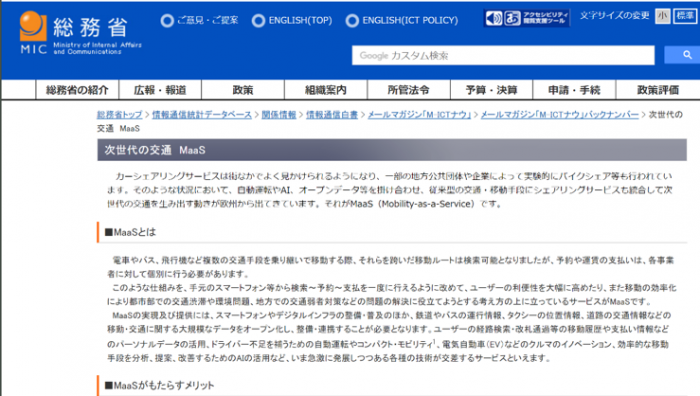Open the speaker read-aloud accessibility icon

(493, 18)
